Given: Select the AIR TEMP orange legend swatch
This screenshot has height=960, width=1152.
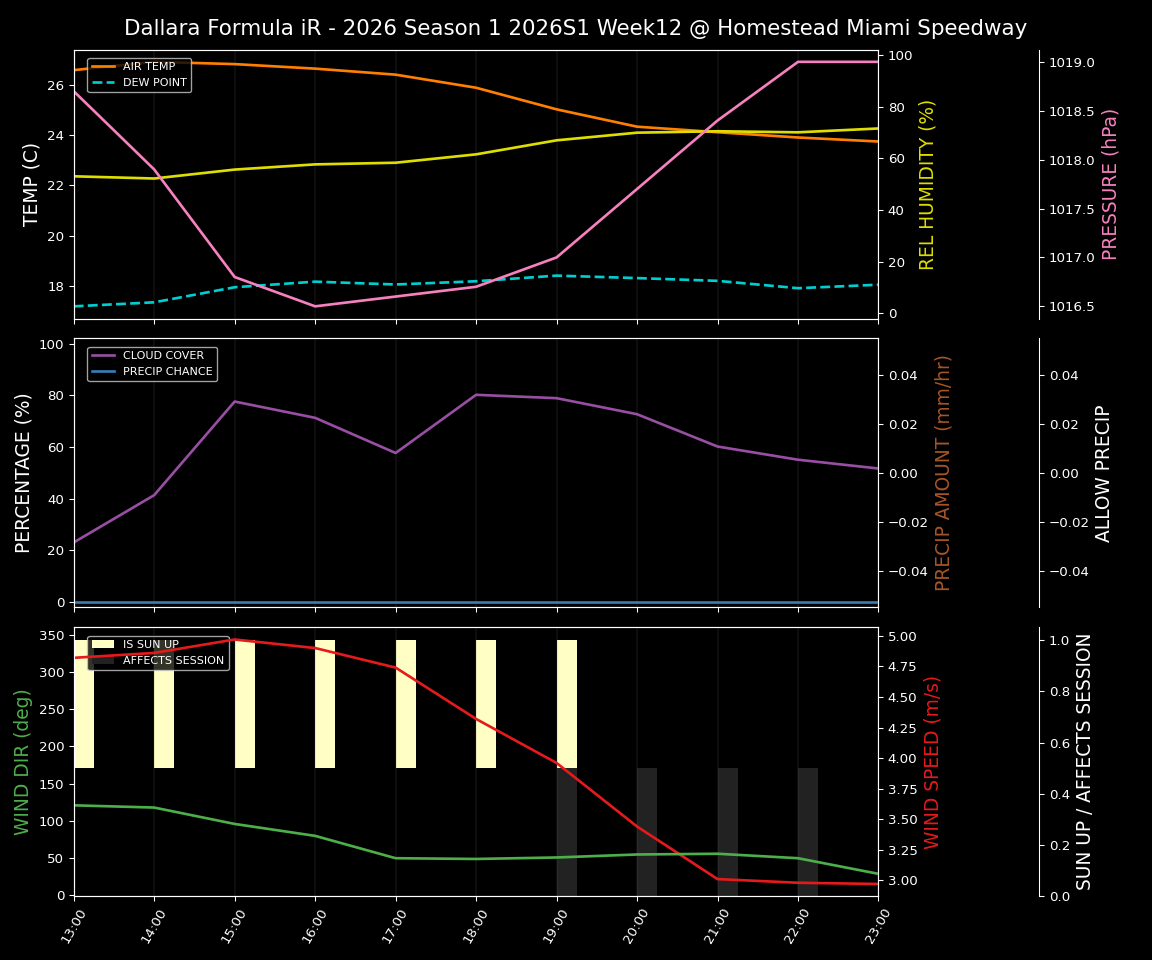Looking at the screenshot, I should [x=103, y=66].
